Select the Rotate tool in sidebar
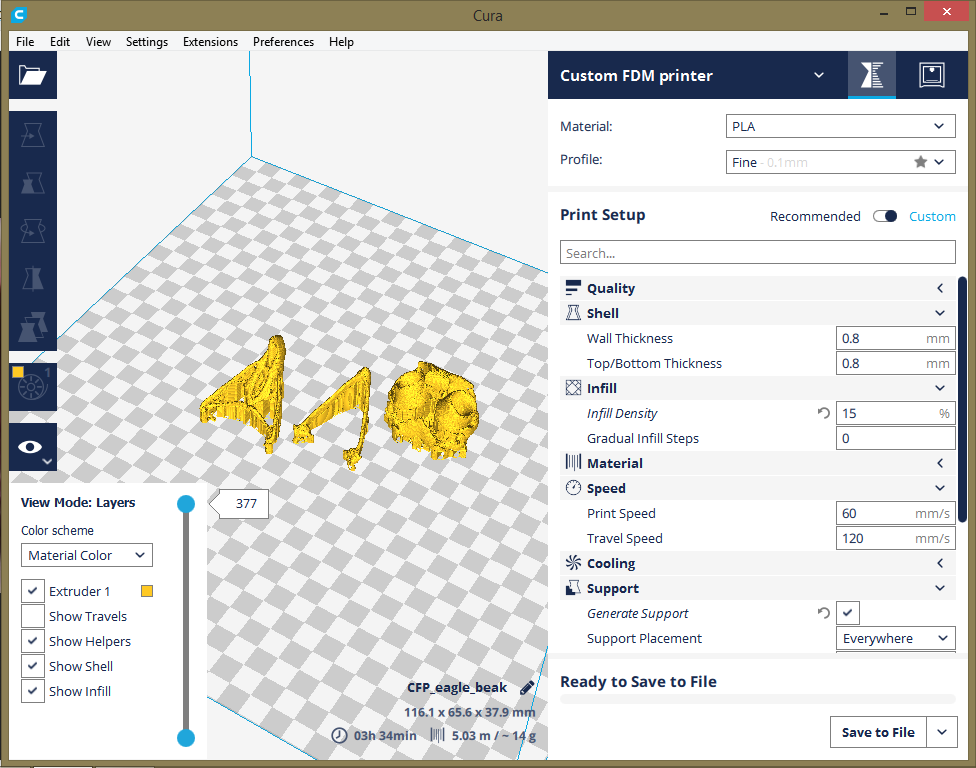This screenshot has height=768, width=976. pos(32,231)
